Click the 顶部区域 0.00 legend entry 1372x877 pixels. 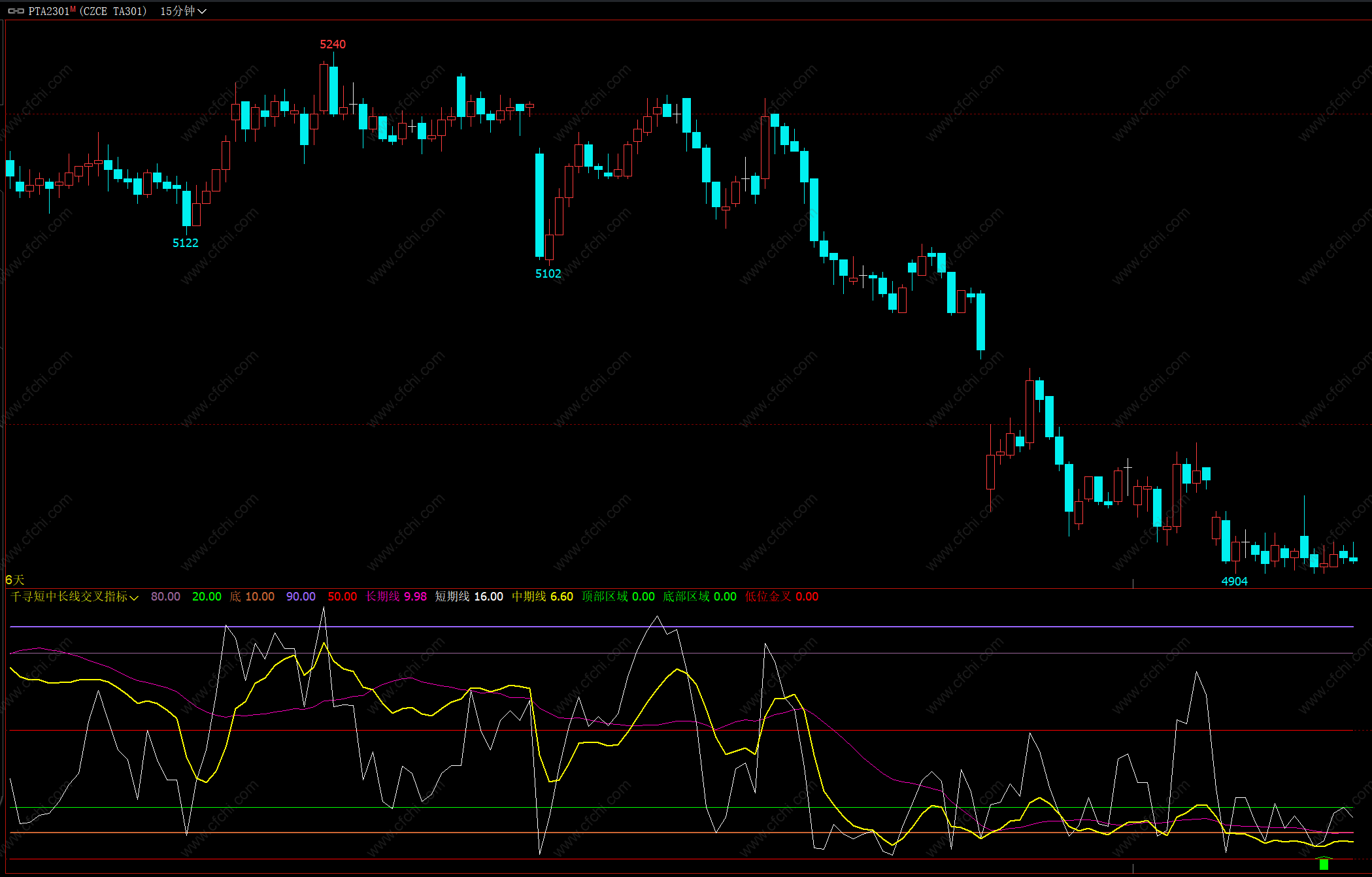tap(618, 597)
